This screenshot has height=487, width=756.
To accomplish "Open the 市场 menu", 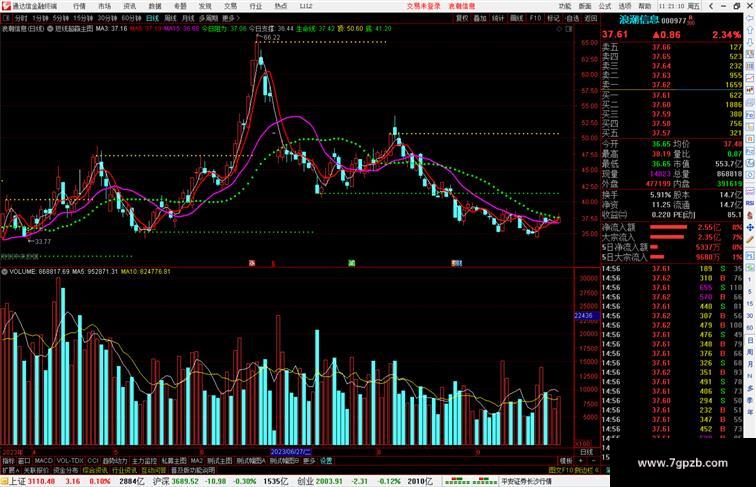I will pos(105,6).
